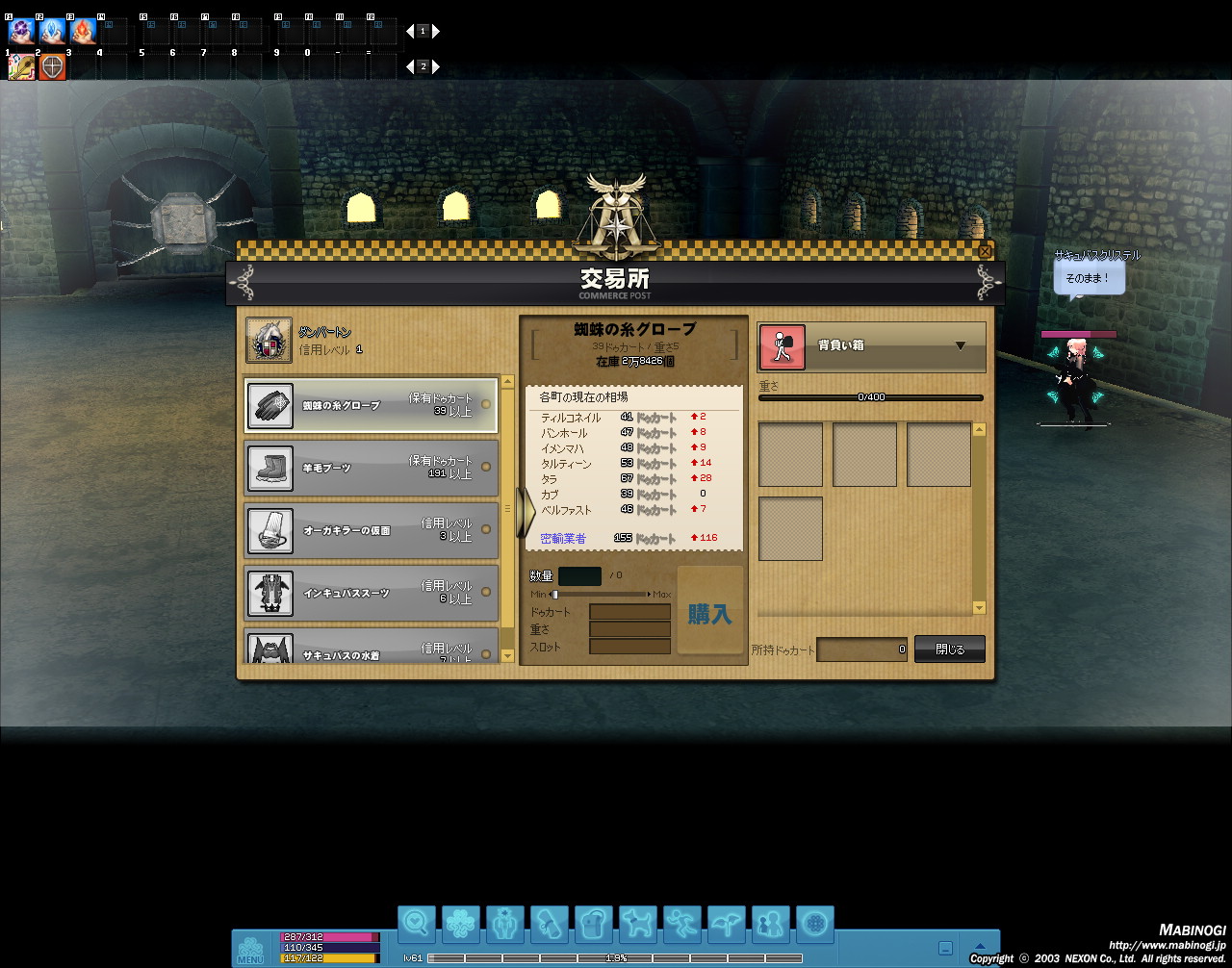Open the MENU button in bottom bar
This screenshot has height=968, width=1232.
(x=250, y=949)
